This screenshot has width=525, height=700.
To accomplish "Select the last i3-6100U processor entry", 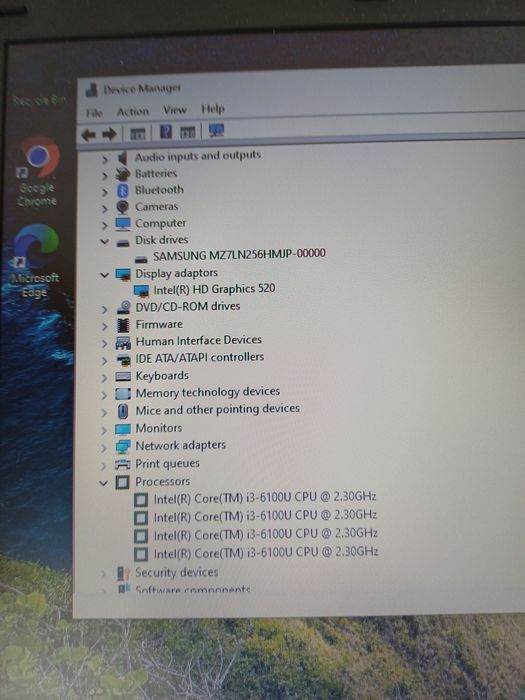I will click(266, 553).
